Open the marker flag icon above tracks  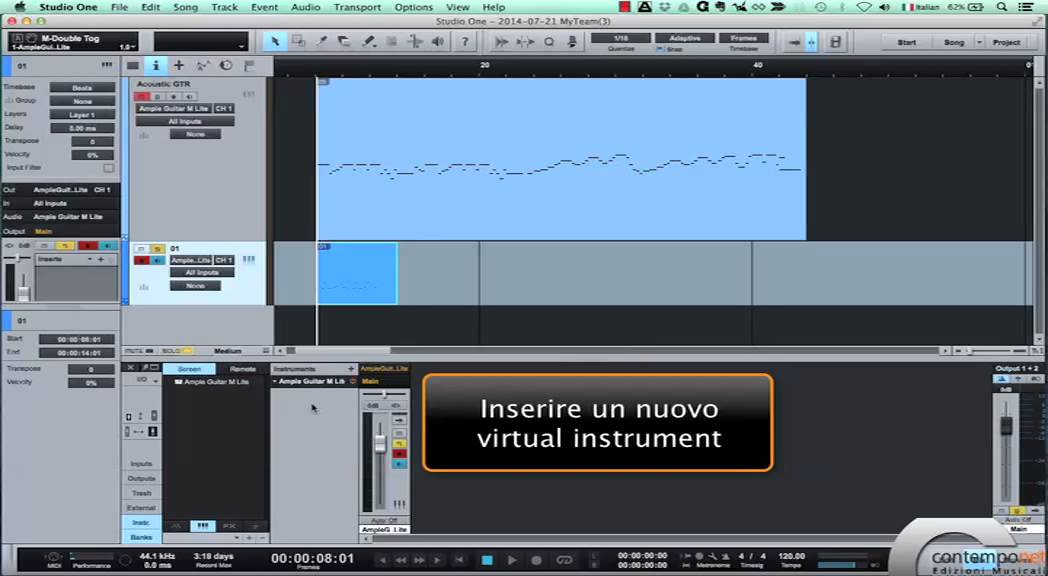[x=249, y=65]
